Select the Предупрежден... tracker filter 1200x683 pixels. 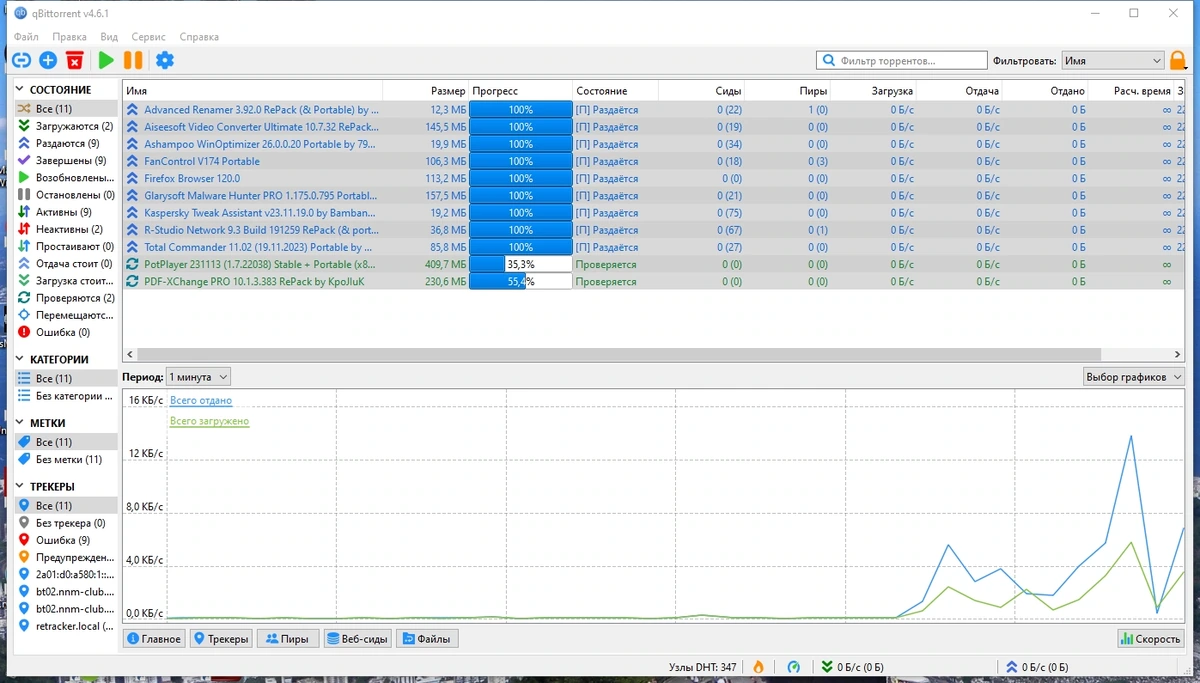pos(66,557)
